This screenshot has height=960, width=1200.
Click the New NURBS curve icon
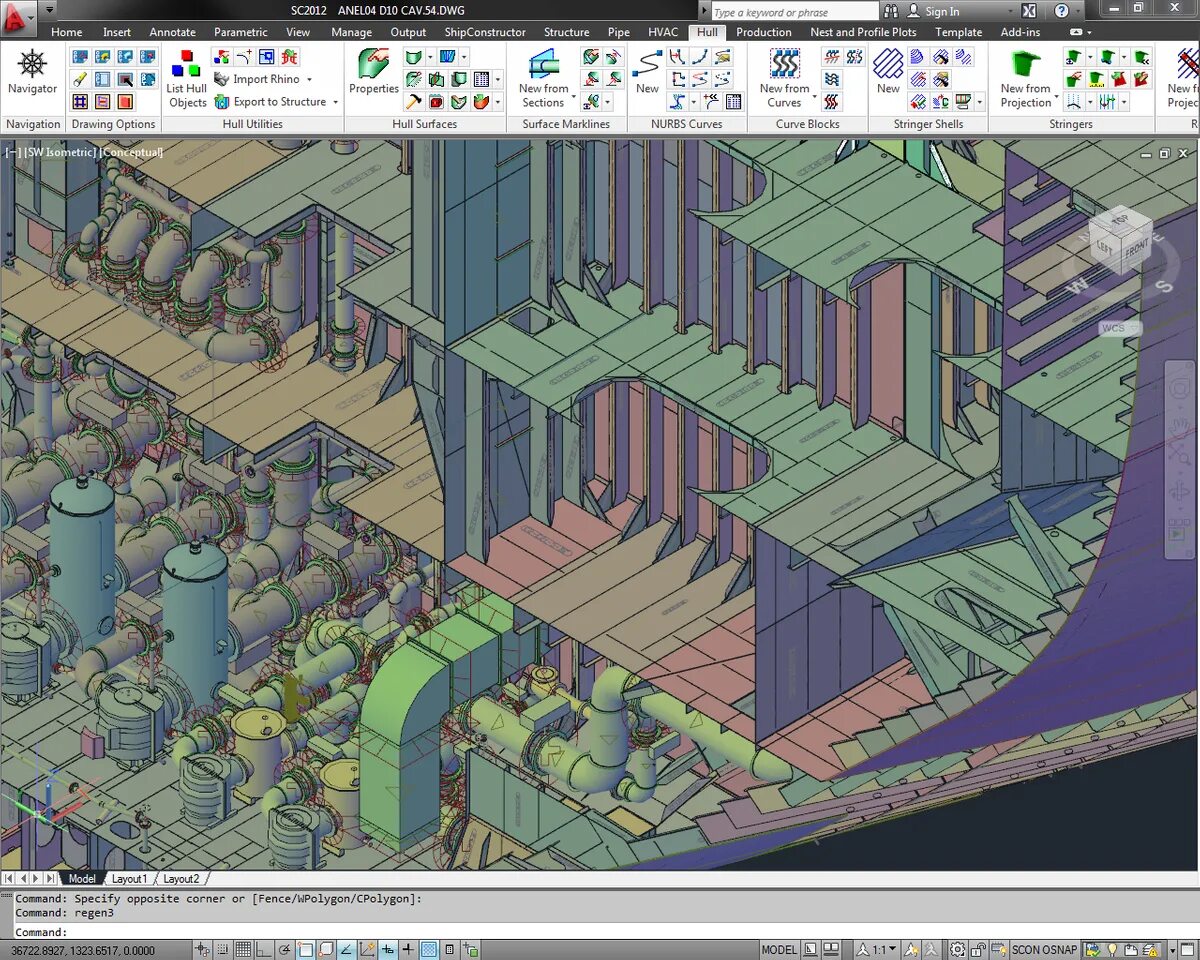[647, 72]
